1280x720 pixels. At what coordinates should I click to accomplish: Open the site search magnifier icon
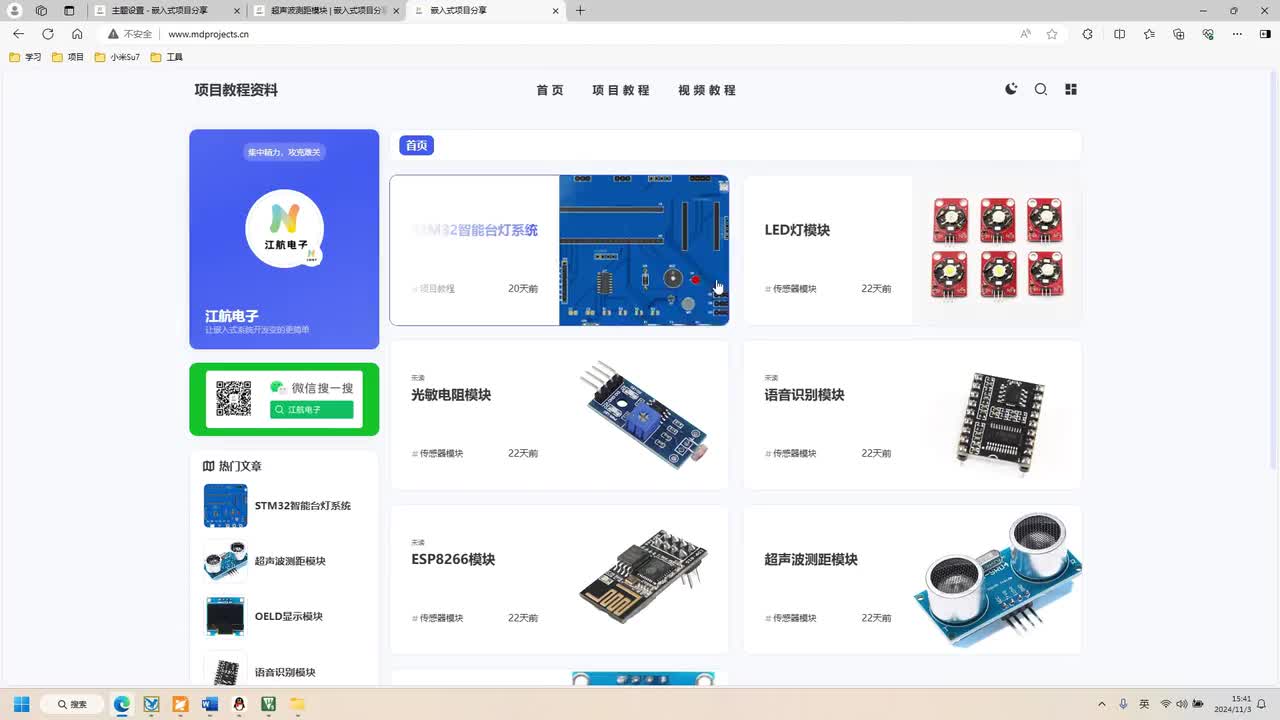[x=1041, y=89]
